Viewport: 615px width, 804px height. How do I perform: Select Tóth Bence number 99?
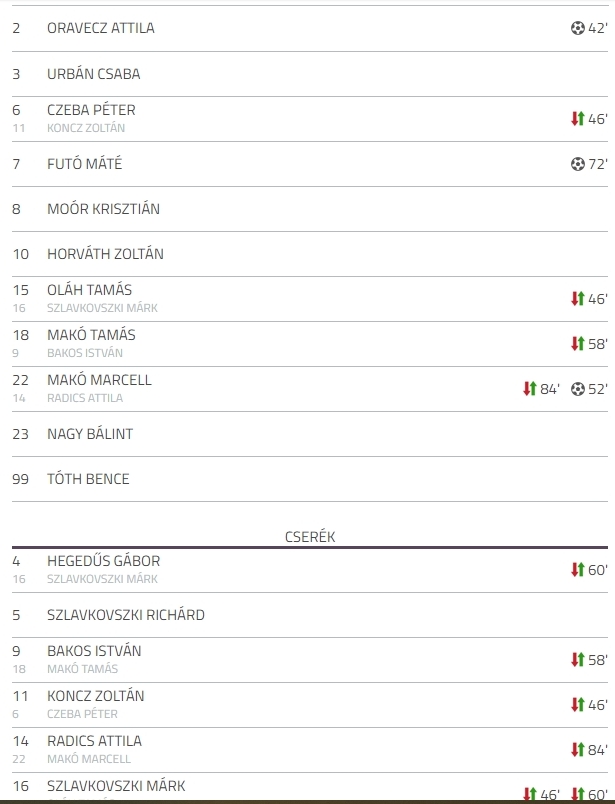pyautogui.click(x=88, y=479)
